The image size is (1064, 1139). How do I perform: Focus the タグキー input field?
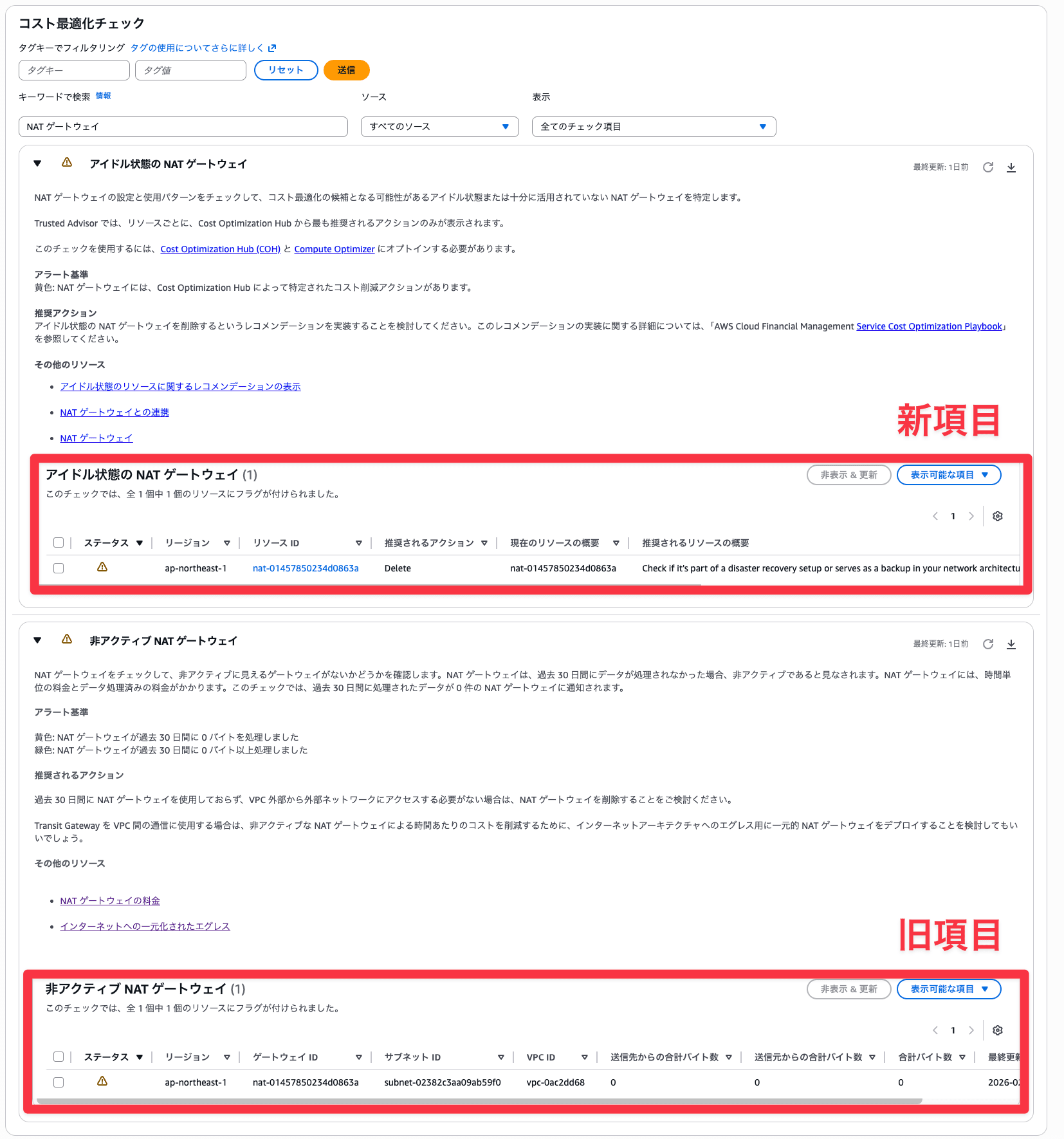(75, 70)
